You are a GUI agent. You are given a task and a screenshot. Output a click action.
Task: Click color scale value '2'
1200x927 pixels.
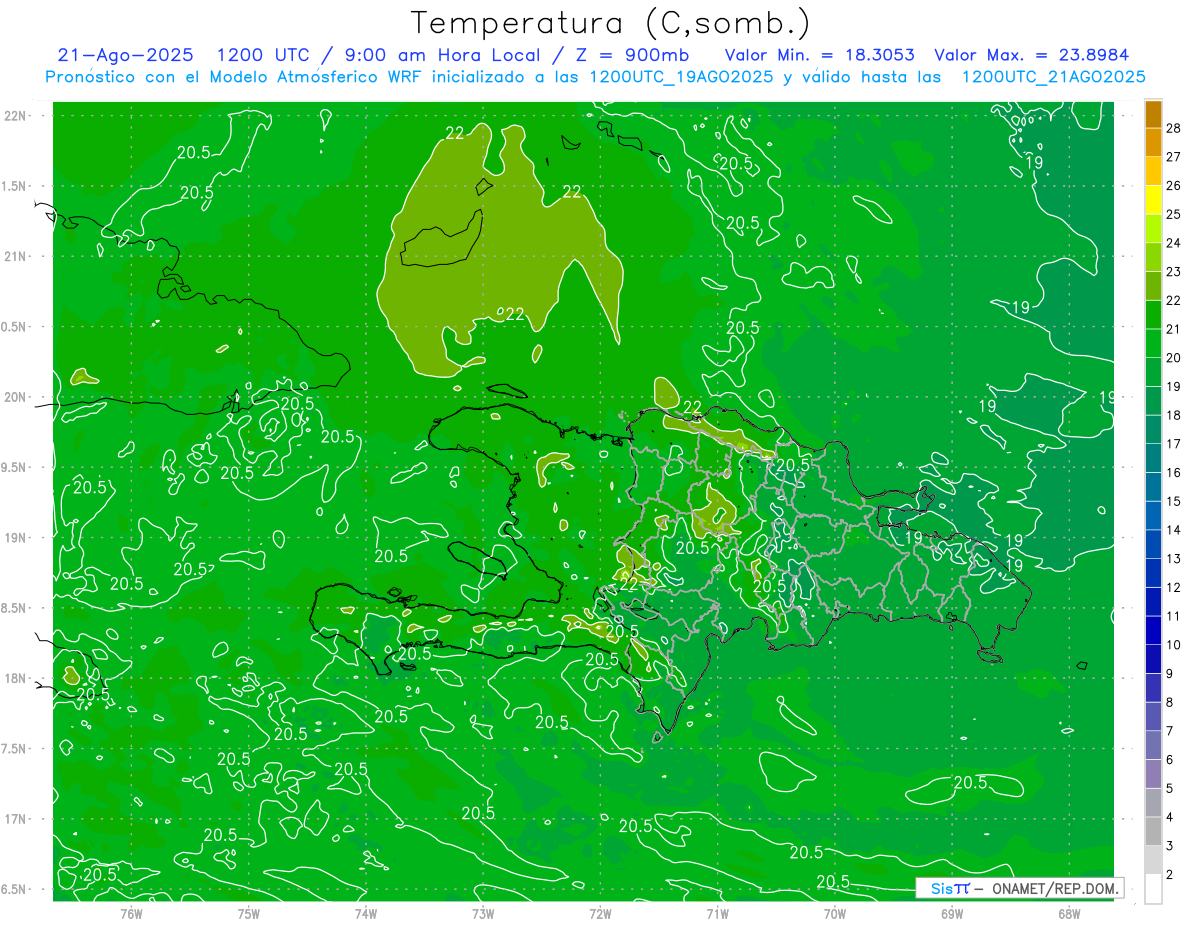click(1170, 875)
